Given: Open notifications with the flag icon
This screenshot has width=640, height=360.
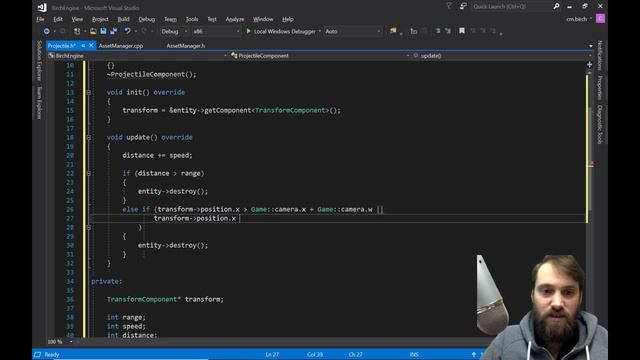Looking at the screenshot, I should coord(449,6).
